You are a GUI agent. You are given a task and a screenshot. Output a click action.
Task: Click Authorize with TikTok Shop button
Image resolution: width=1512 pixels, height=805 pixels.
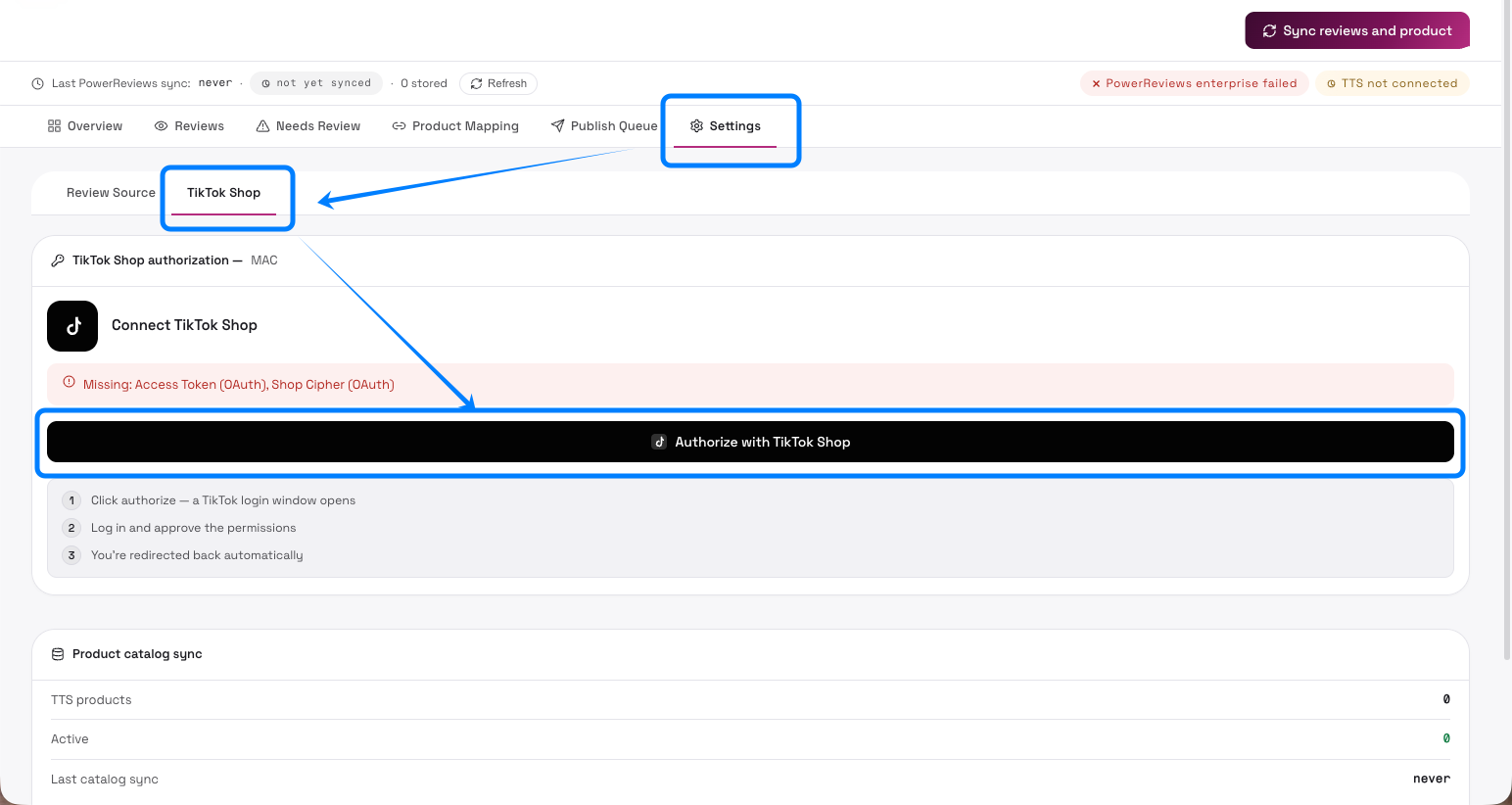[750, 442]
